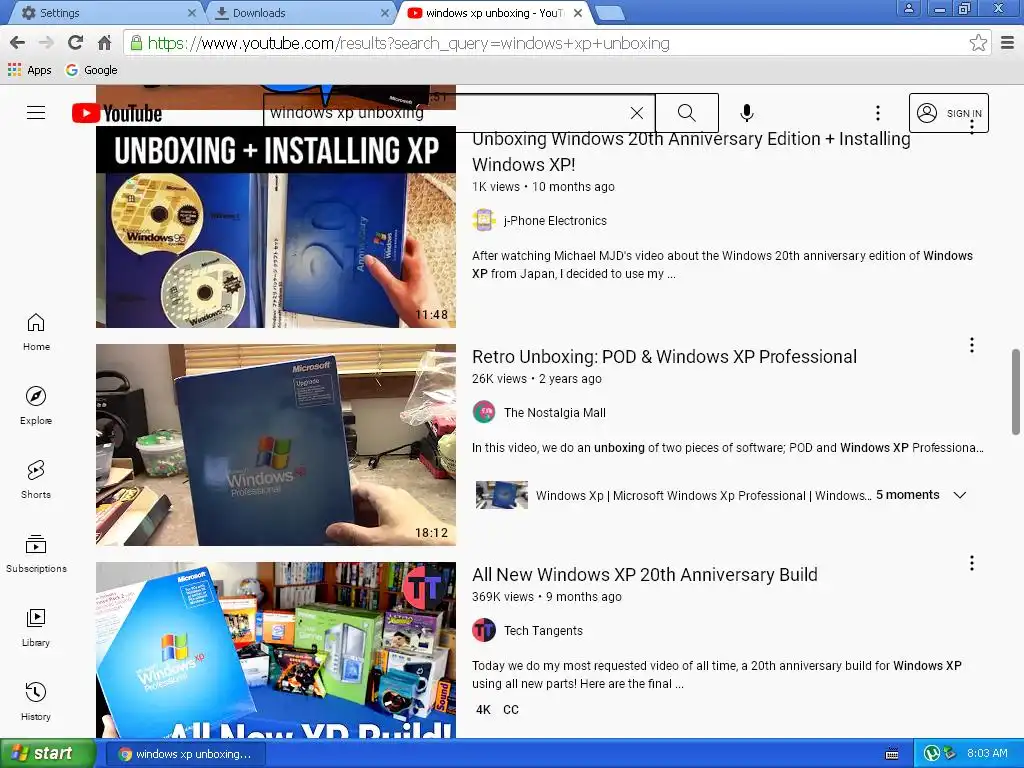Close the Downloads tab
This screenshot has height=768, width=1024.
(385, 12)
